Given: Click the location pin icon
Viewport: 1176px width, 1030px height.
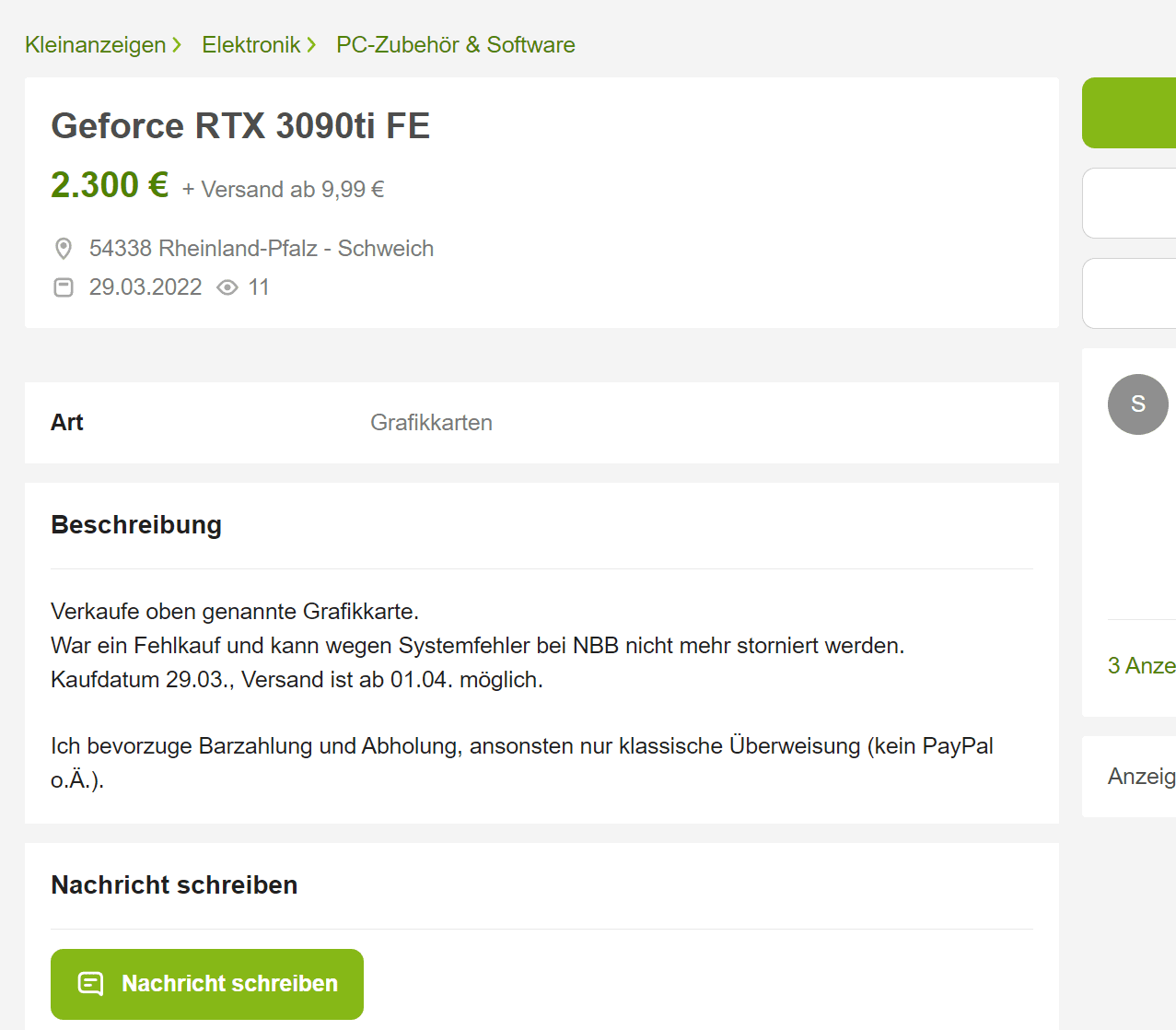Looking at the screenshot, I should coord(64,249).
